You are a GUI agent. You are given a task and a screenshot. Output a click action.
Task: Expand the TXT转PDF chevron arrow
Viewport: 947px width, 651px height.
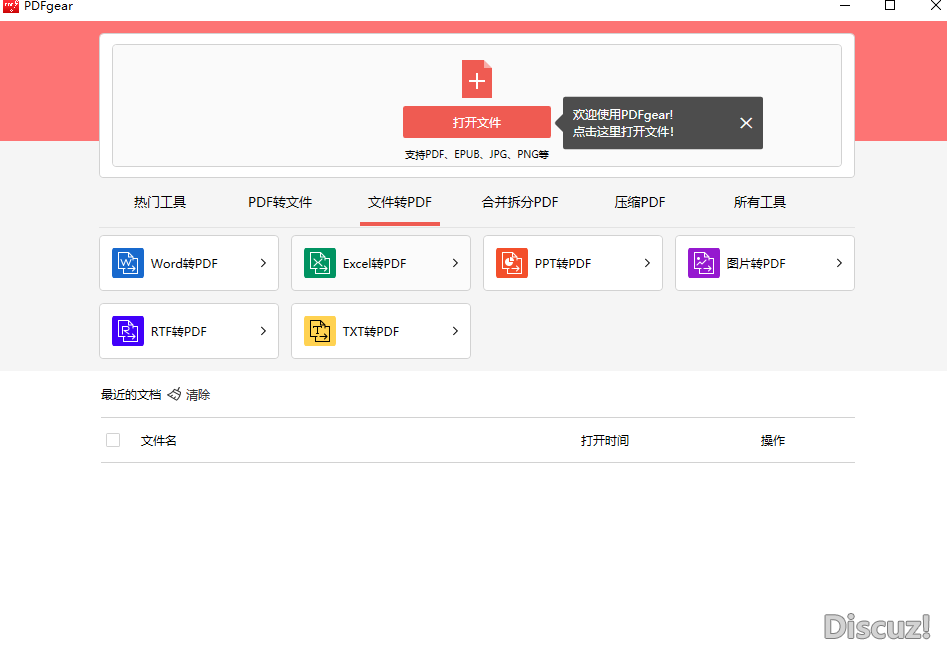[x=455, y=331]
